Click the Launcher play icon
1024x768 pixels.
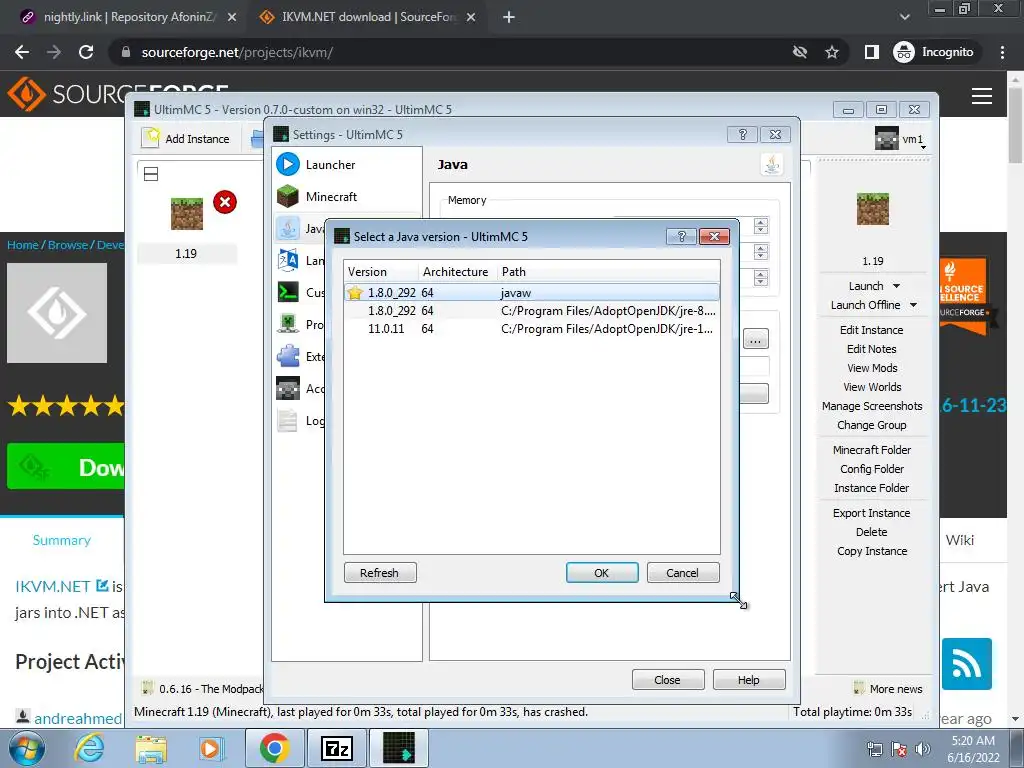pos(288,164)
